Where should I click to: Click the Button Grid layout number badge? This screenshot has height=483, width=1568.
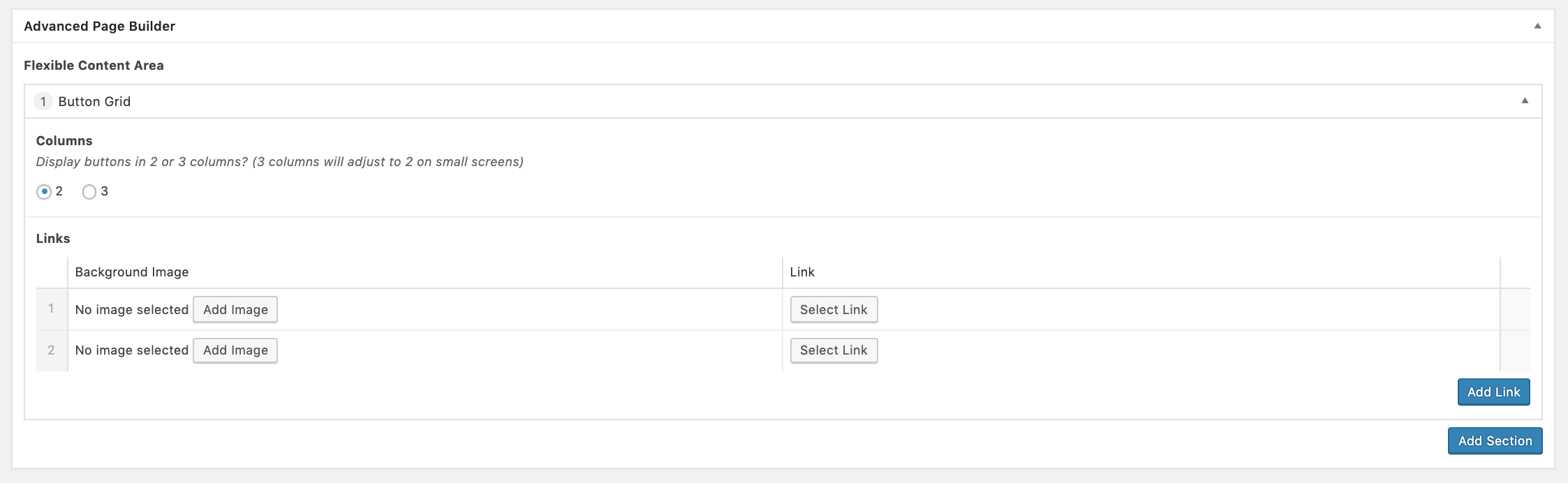(x=43, y=102)
